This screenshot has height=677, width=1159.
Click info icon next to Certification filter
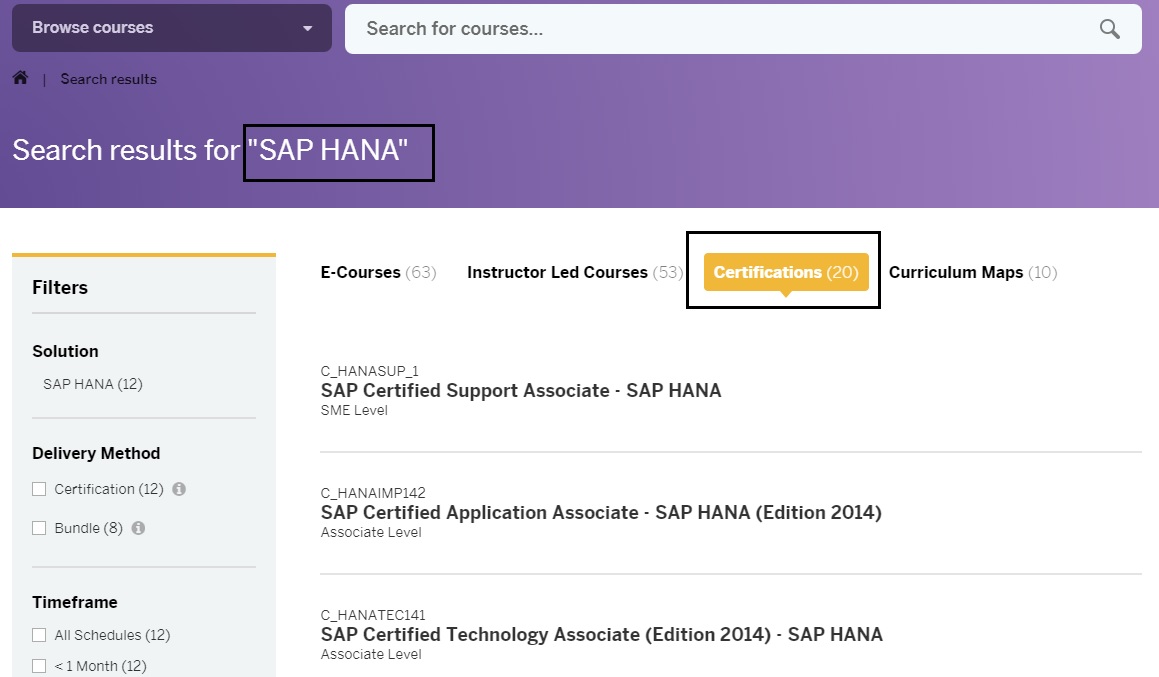(179, 489)
